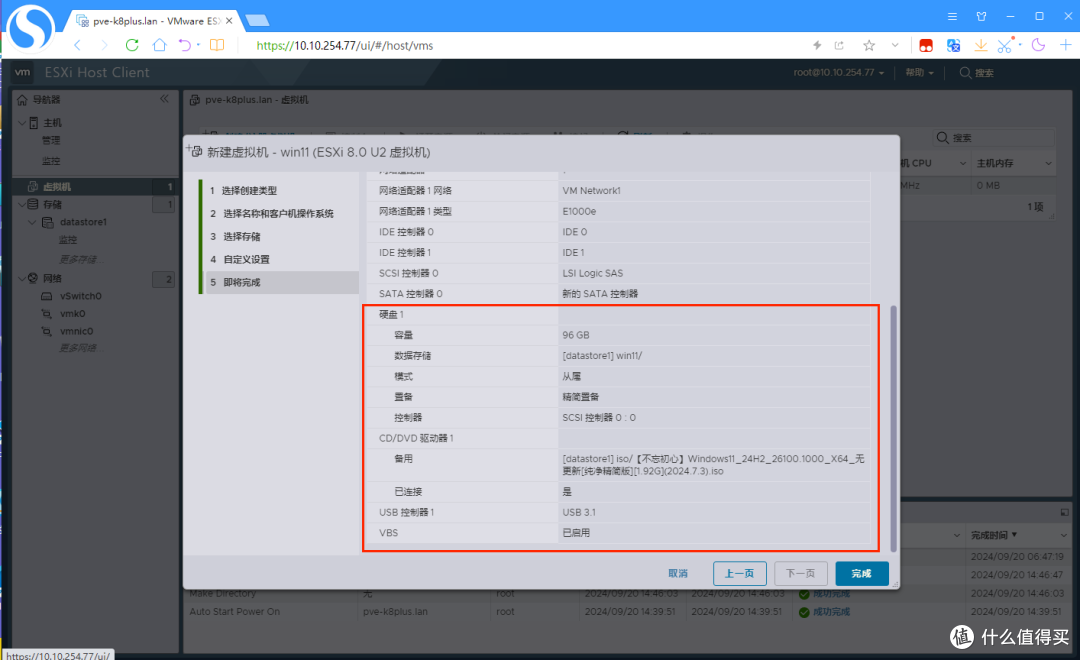This screenshot has height=660, width=1080.
Task: Bookmark page with star icon
Action: point(869,45)
